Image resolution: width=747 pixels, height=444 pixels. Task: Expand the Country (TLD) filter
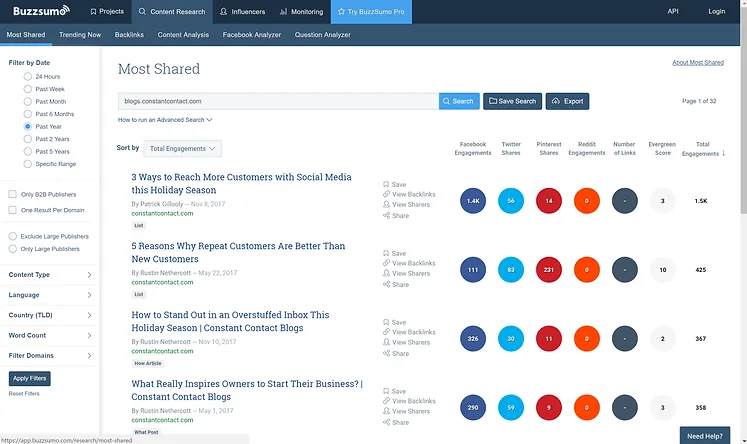pyautogui.click(x=50, y=315)
